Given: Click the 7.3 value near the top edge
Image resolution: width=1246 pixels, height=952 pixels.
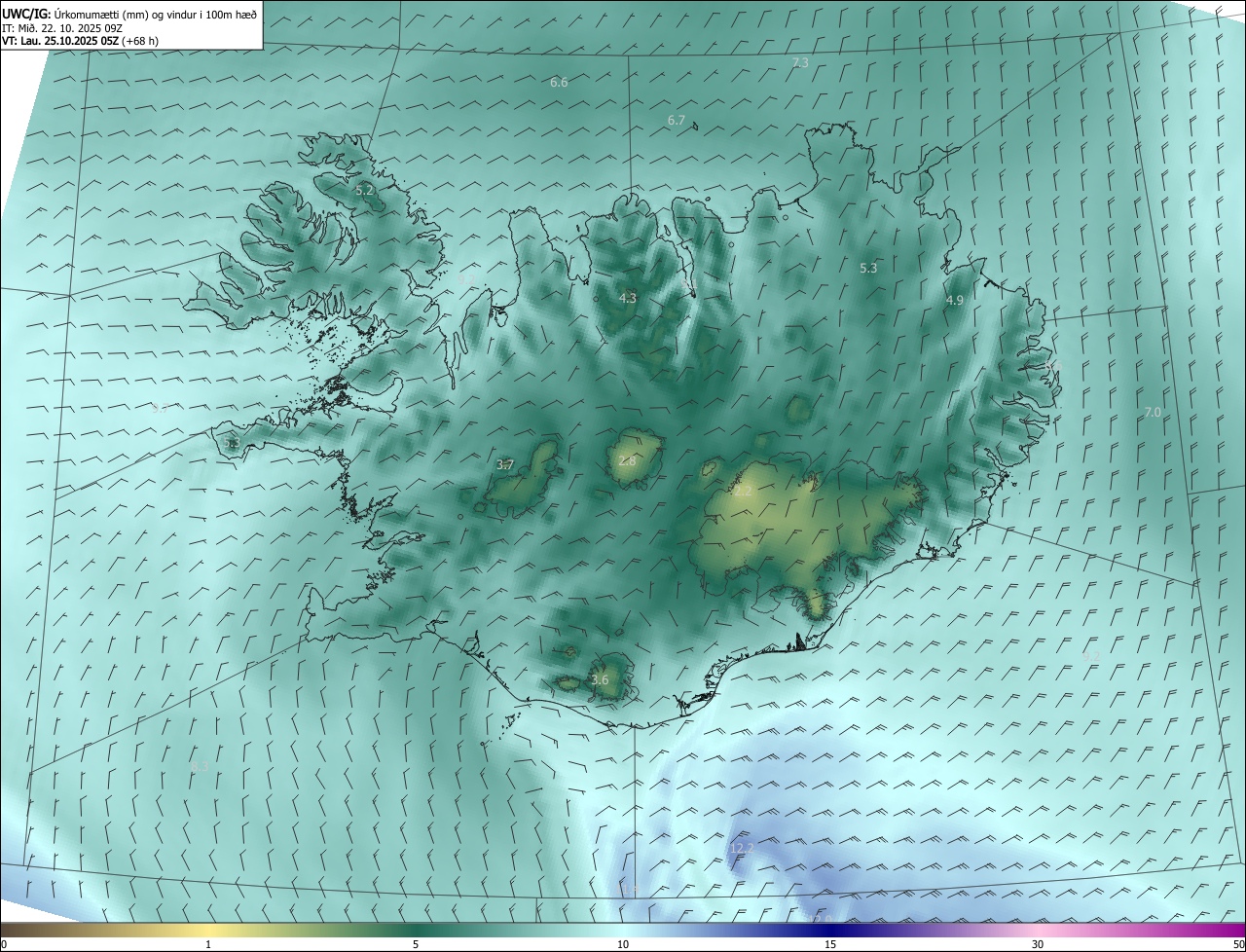Looking at the screenshot, I should point(800,62).
